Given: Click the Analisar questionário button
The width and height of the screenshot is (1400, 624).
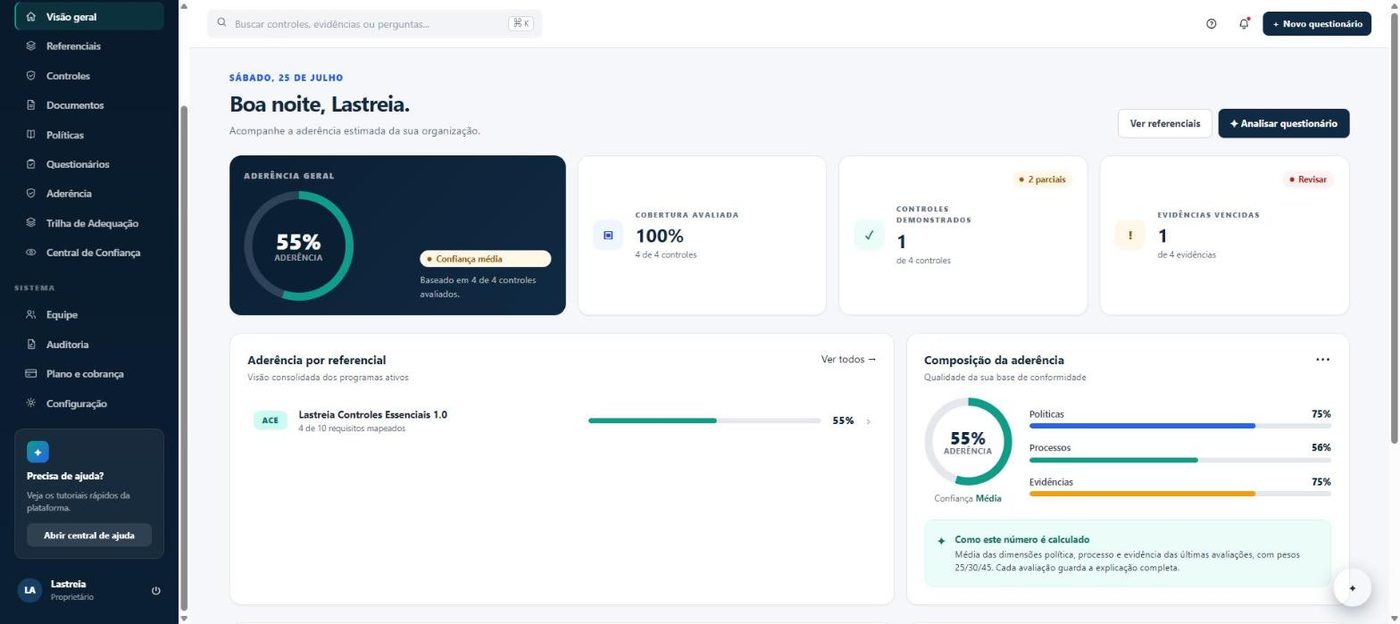Looking at the screenshot, I should (x=1284, y=123).
